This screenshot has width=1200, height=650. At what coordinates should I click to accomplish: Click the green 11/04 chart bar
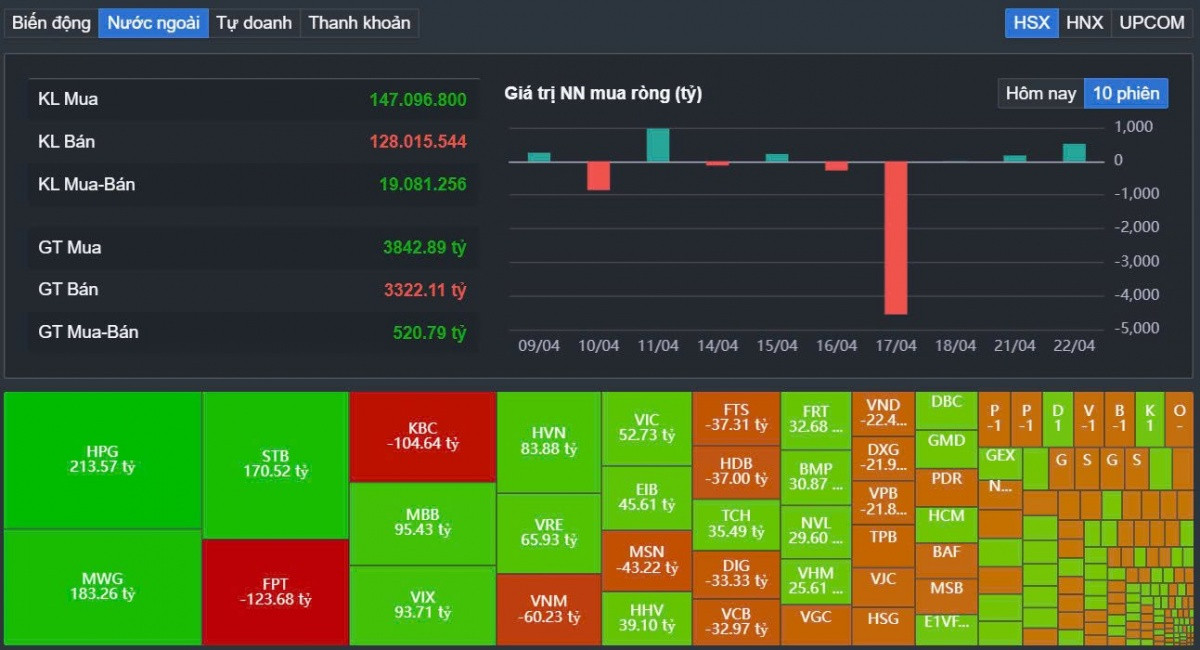(x=658, y=145)
